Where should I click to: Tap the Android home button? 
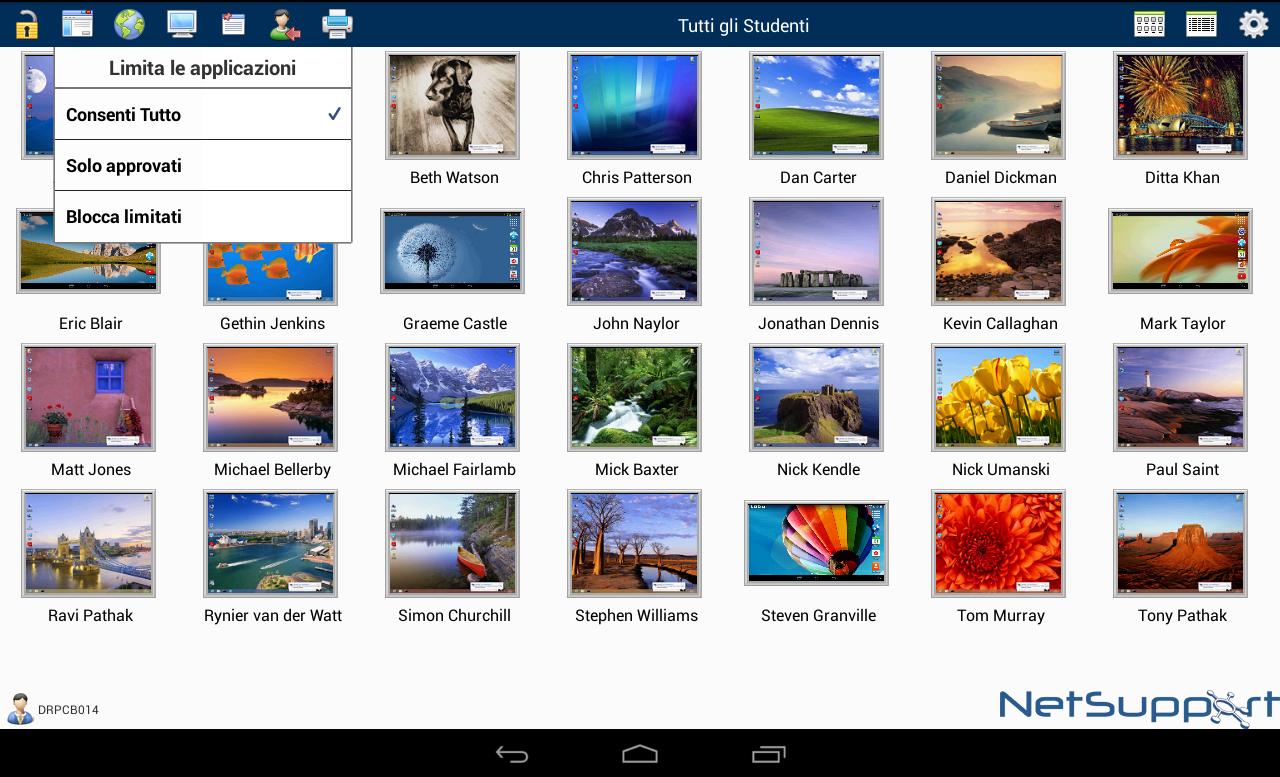click(640, 754)
